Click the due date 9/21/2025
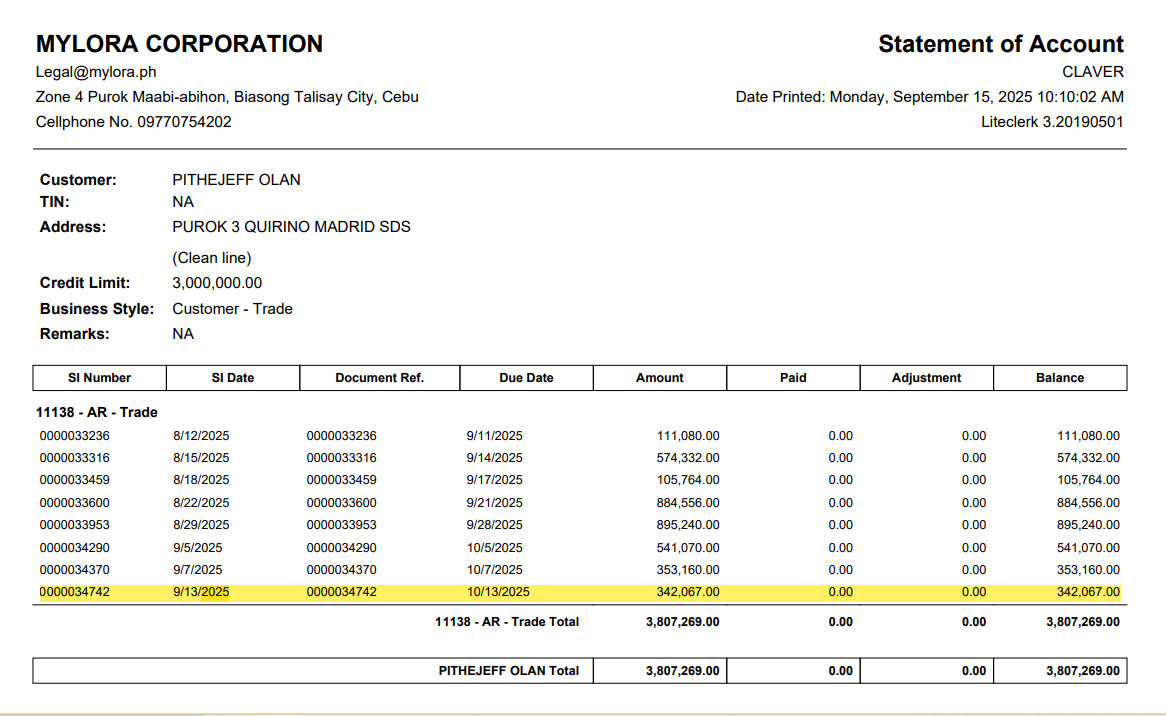This screenshot has height=716, width=1166. [x=494, y=503]
